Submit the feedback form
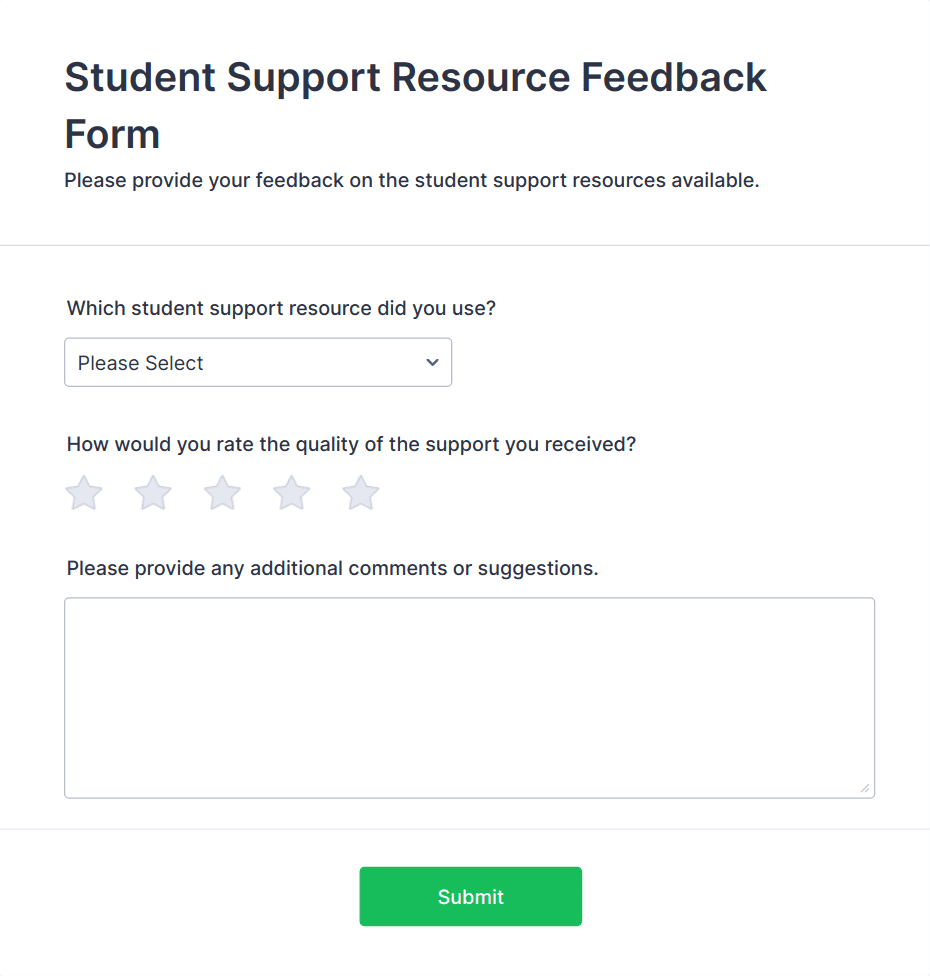The image size is (930, 976). pyautogui.click(x=470, y=896)
